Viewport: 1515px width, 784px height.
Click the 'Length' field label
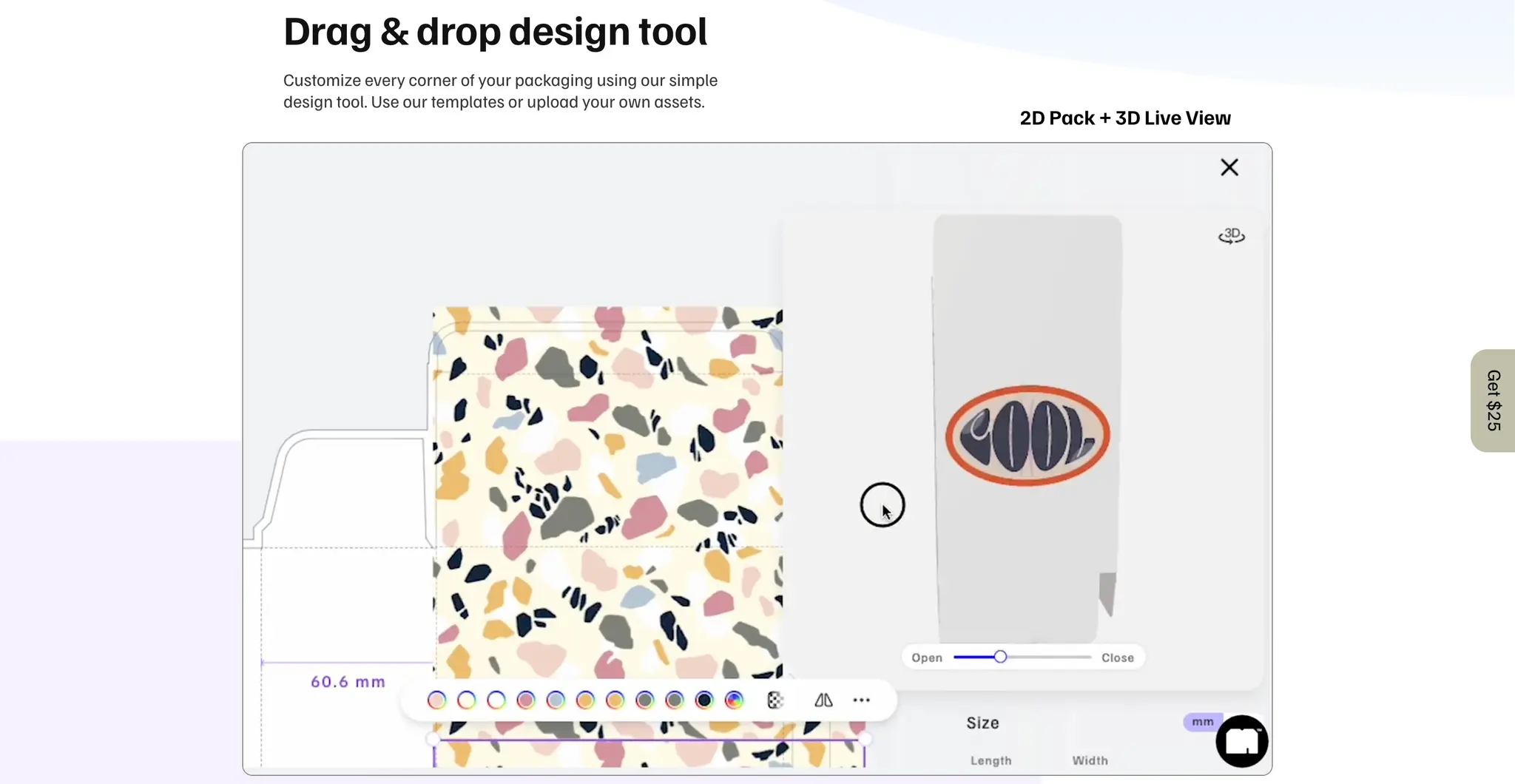tap(991, 760)
